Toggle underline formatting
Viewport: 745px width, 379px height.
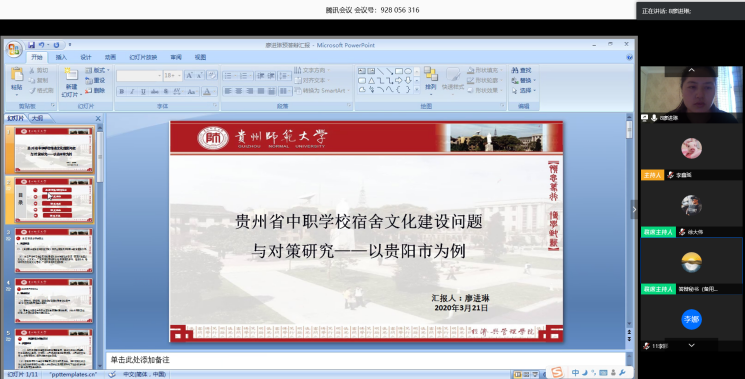coord(143,91)
